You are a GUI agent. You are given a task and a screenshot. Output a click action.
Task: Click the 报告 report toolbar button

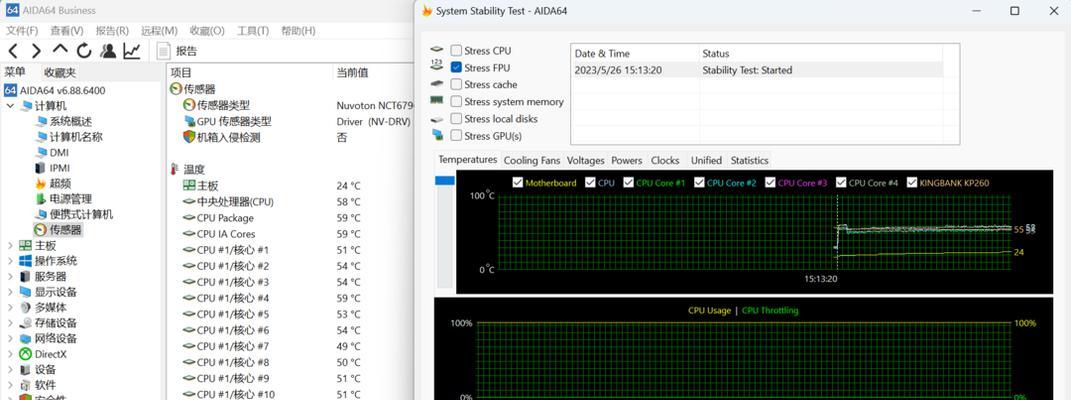[178, 51]
